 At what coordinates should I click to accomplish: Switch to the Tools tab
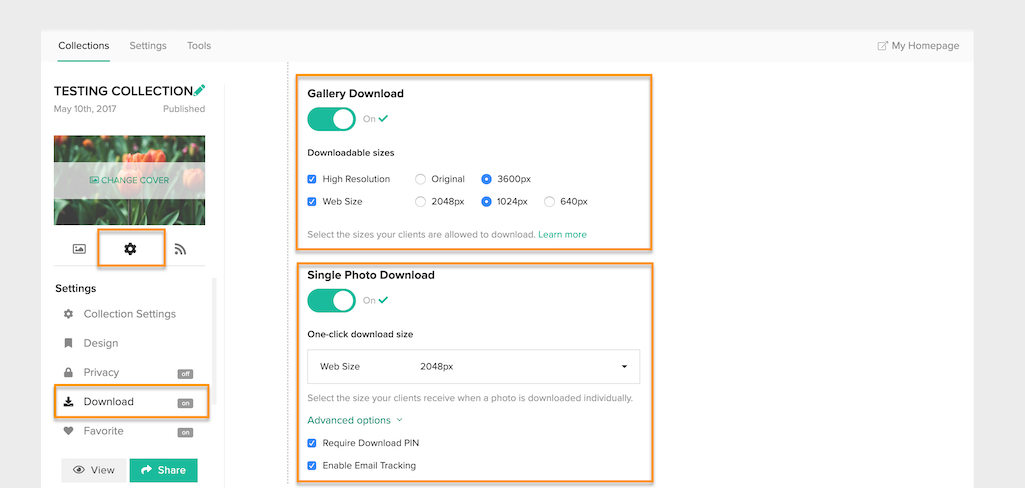coord(199,46)
